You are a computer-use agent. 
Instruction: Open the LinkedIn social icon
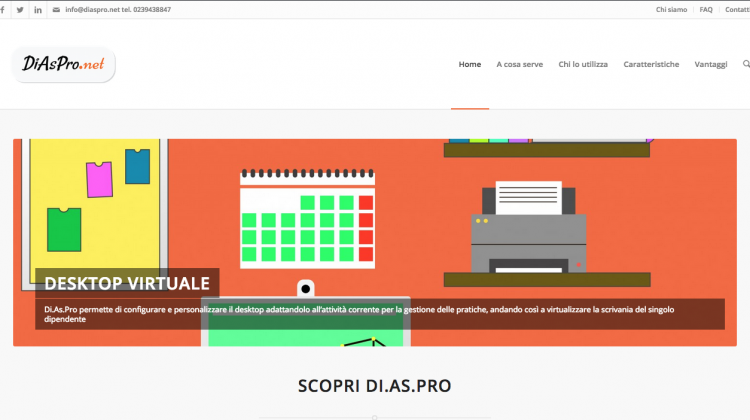tap(38, 10)
